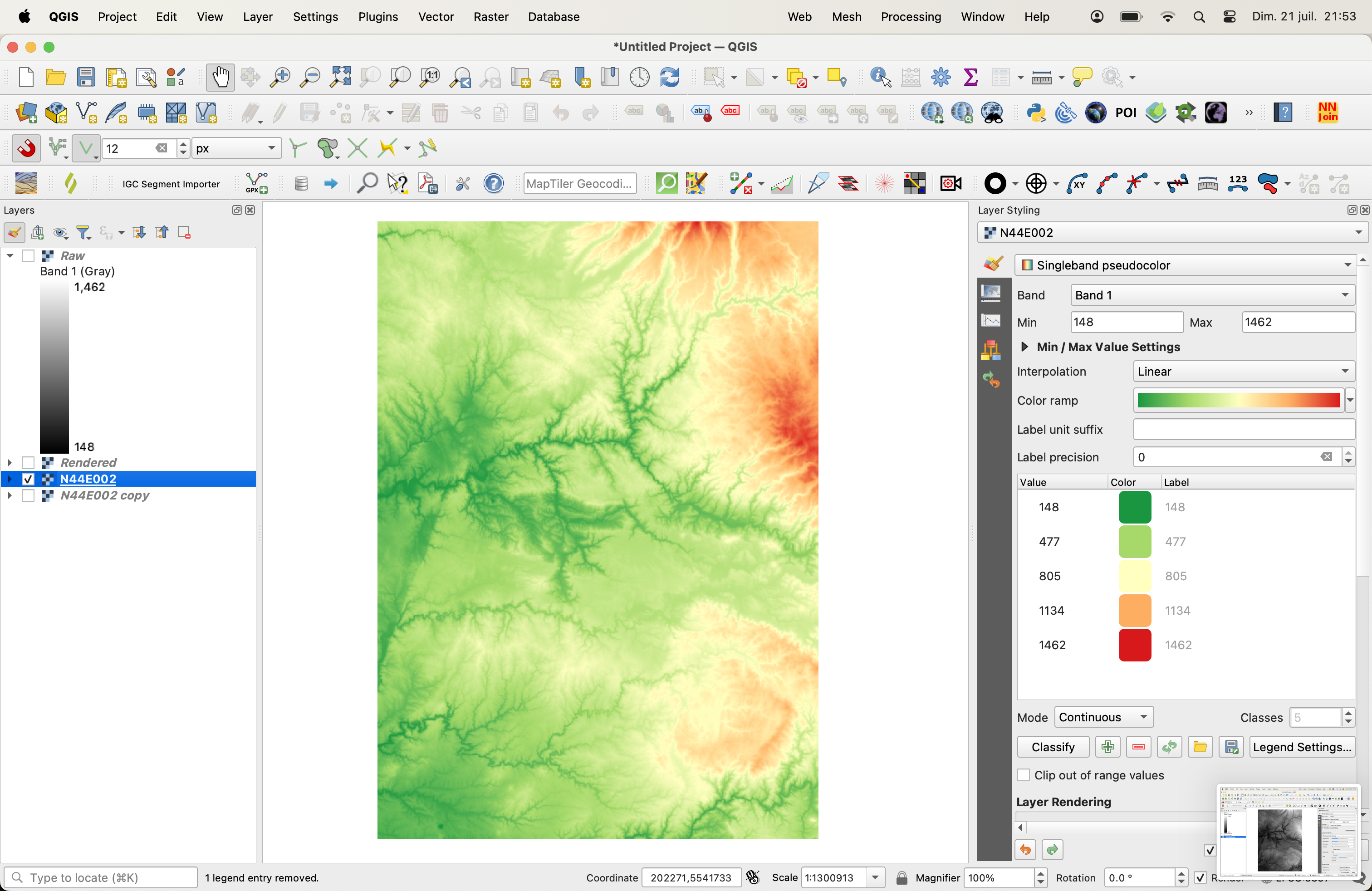Open the Symbology paintbrush tab in Layer Styling
Image resolution: width=1372 pixels, height=891 pixels.
pos(993,264)
